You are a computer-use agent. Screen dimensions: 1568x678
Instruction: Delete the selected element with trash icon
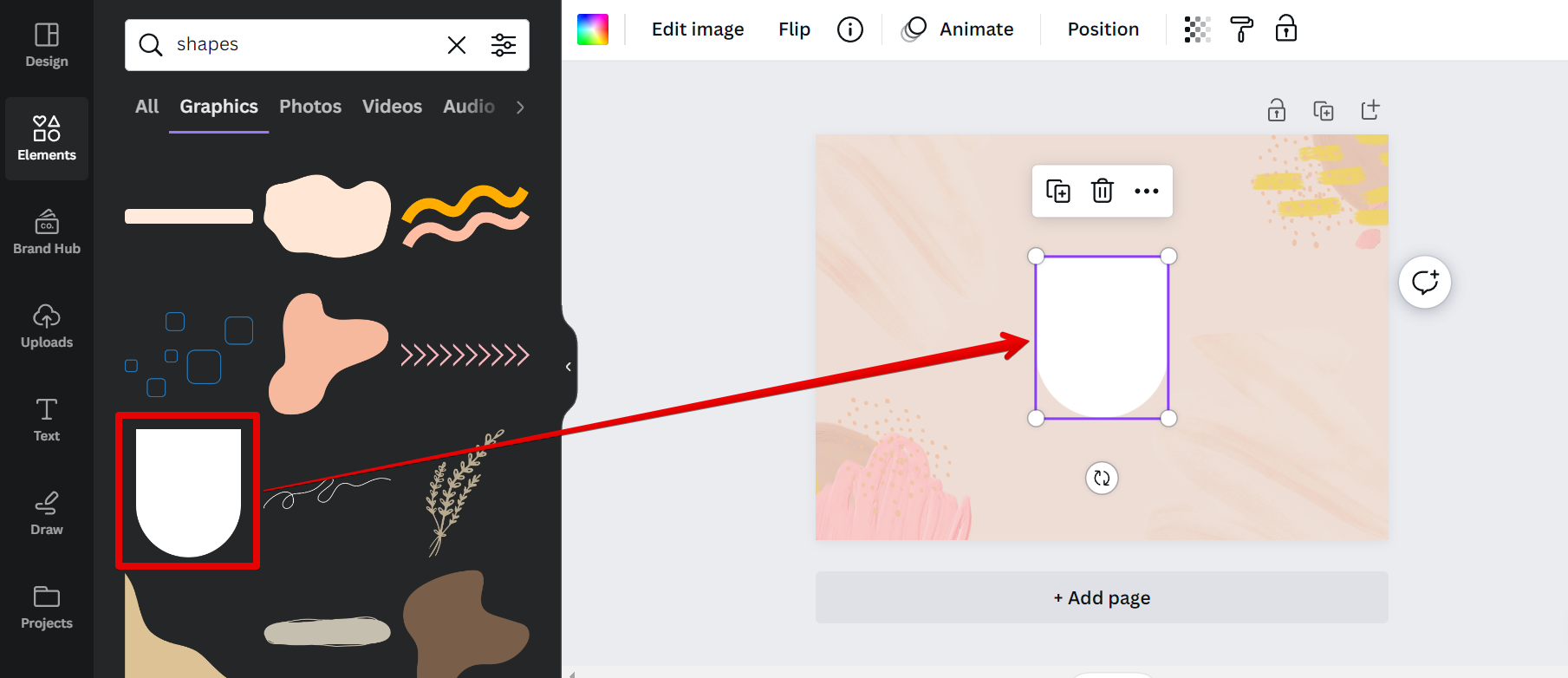(x=1103, y=191)
